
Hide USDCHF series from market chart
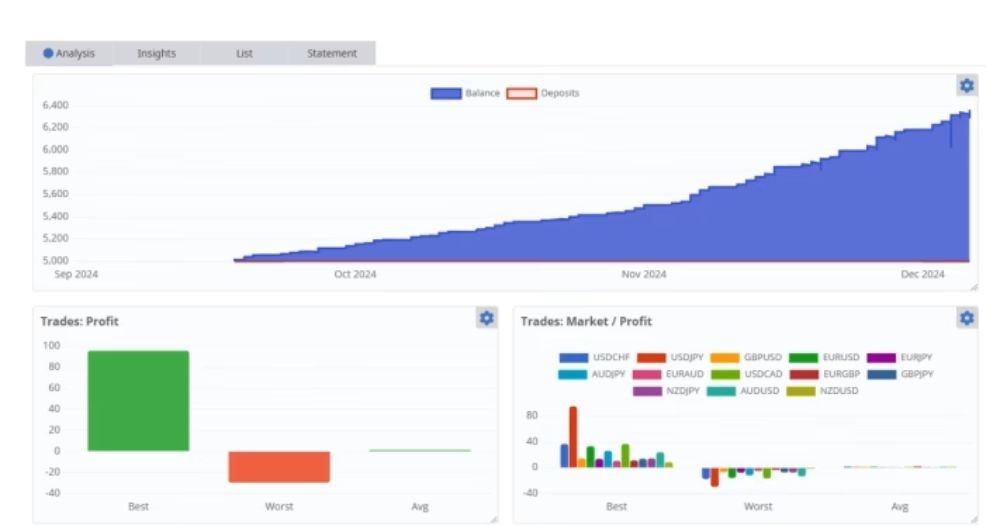[x=595, y=357]
